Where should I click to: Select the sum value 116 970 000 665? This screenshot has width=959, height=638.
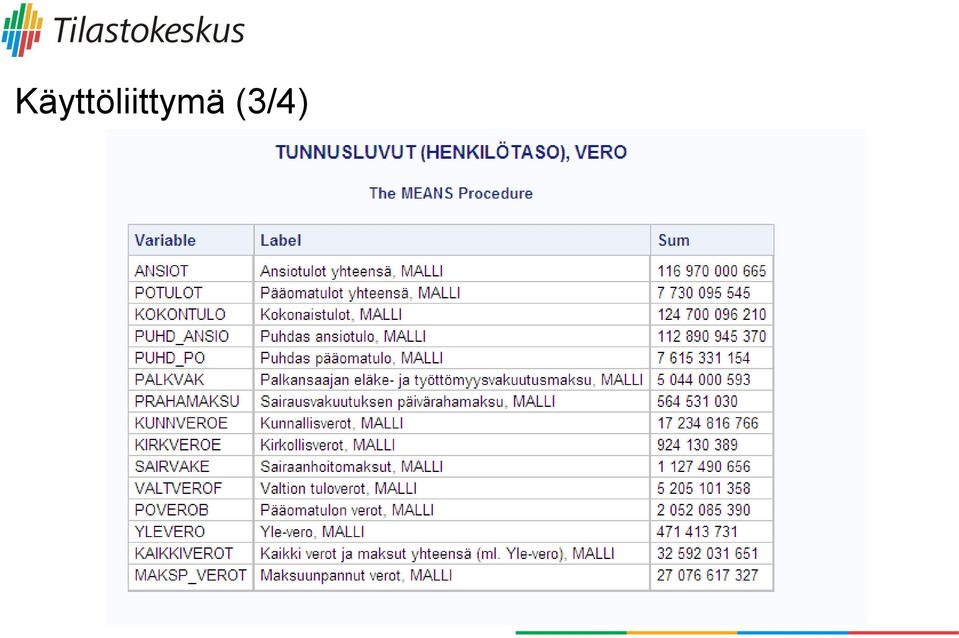[x=711, y=271]
